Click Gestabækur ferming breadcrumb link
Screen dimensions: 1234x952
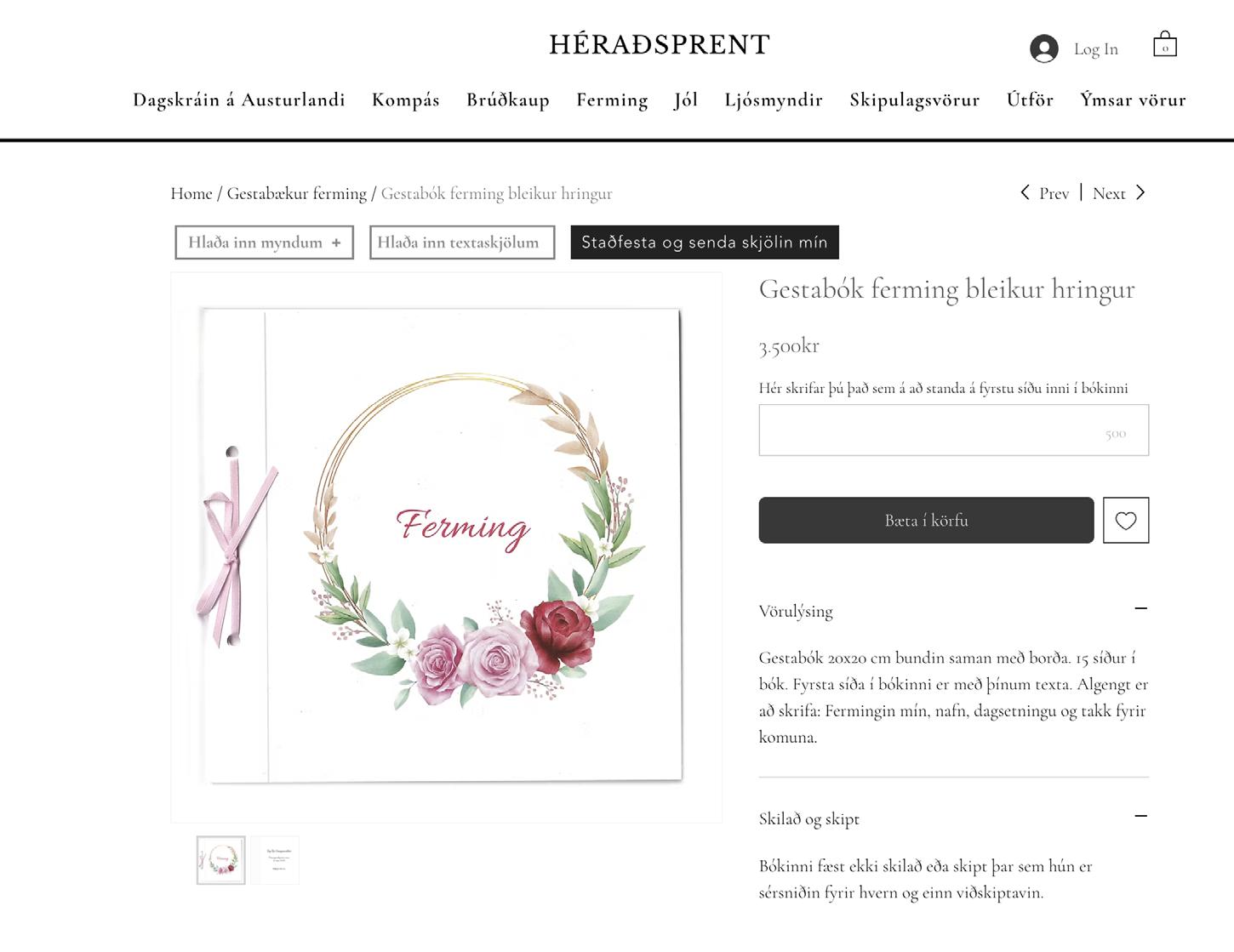coord(296,193)
